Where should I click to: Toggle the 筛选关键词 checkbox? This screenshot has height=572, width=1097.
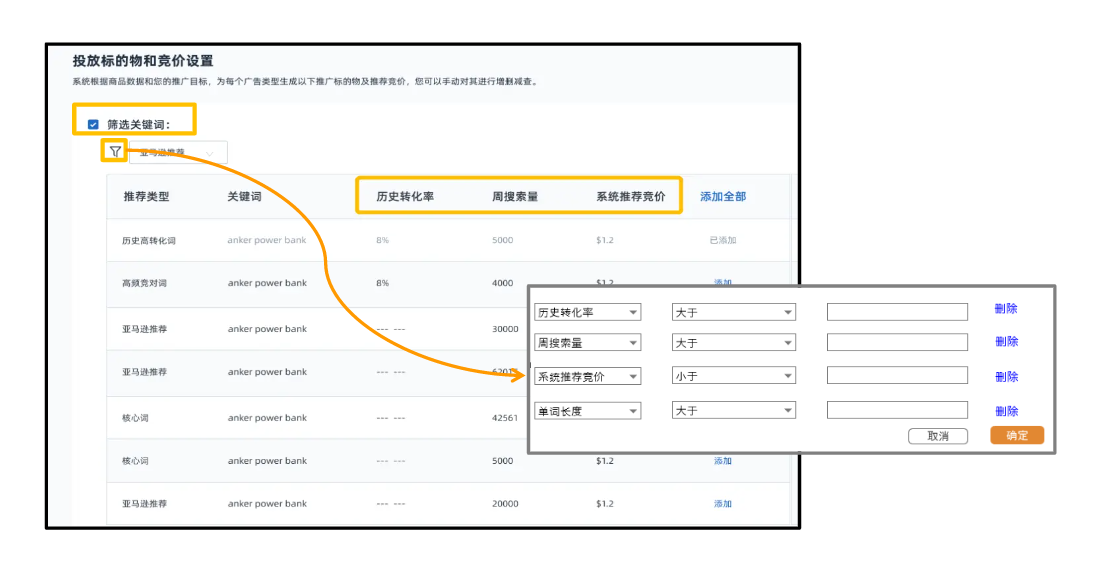93,124
